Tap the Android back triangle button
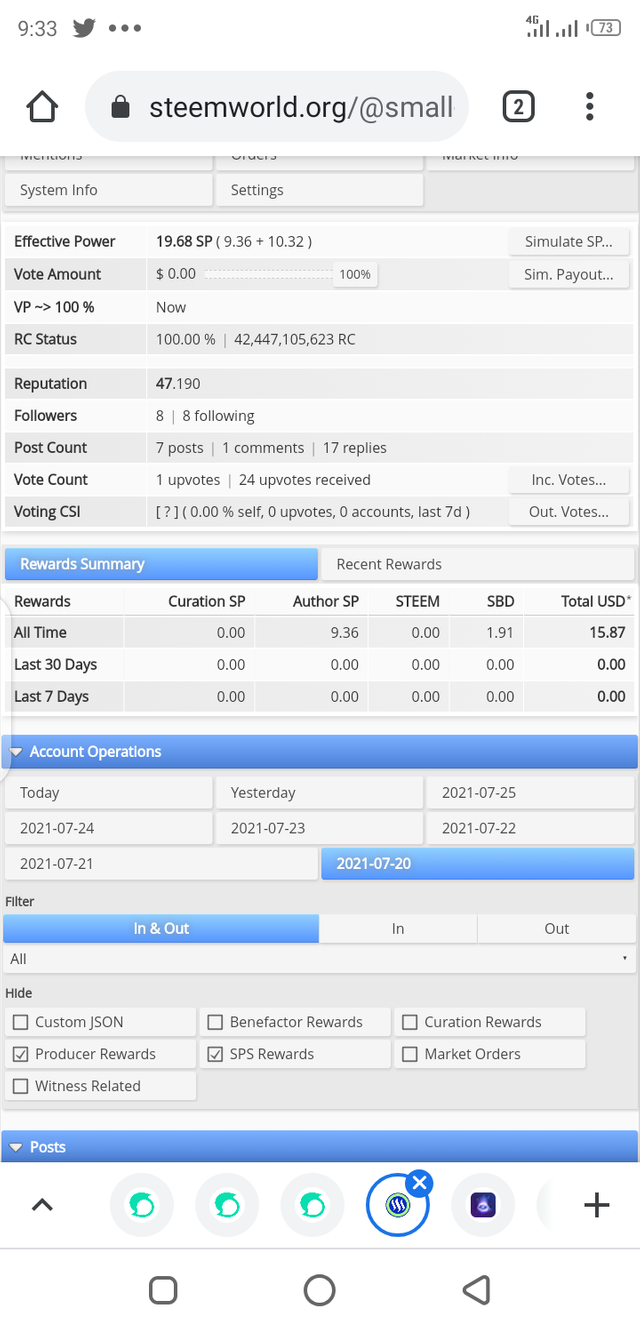 coord(477,1290)
